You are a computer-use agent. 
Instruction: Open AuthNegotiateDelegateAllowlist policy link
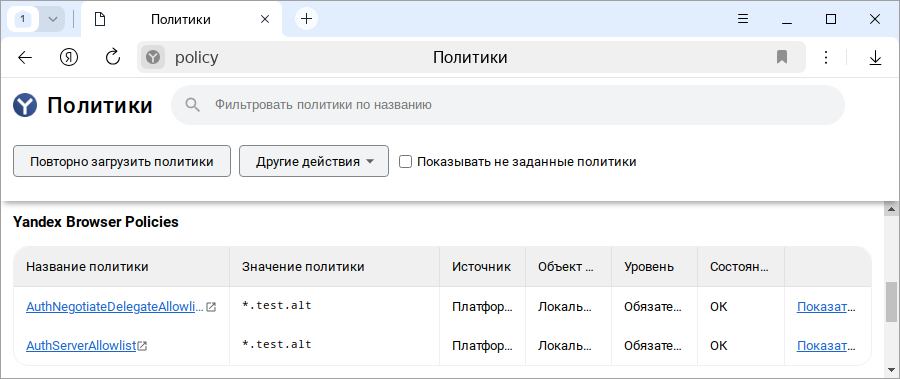115,307
